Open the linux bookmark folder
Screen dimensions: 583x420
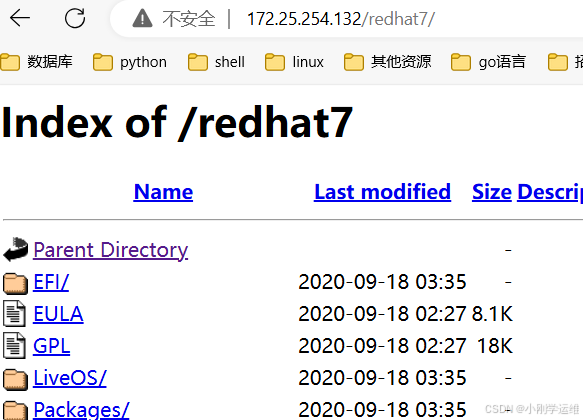point(294,62)
